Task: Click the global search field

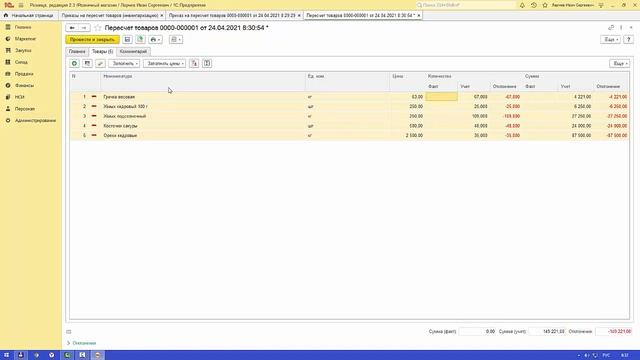Action: coord(466,5)
